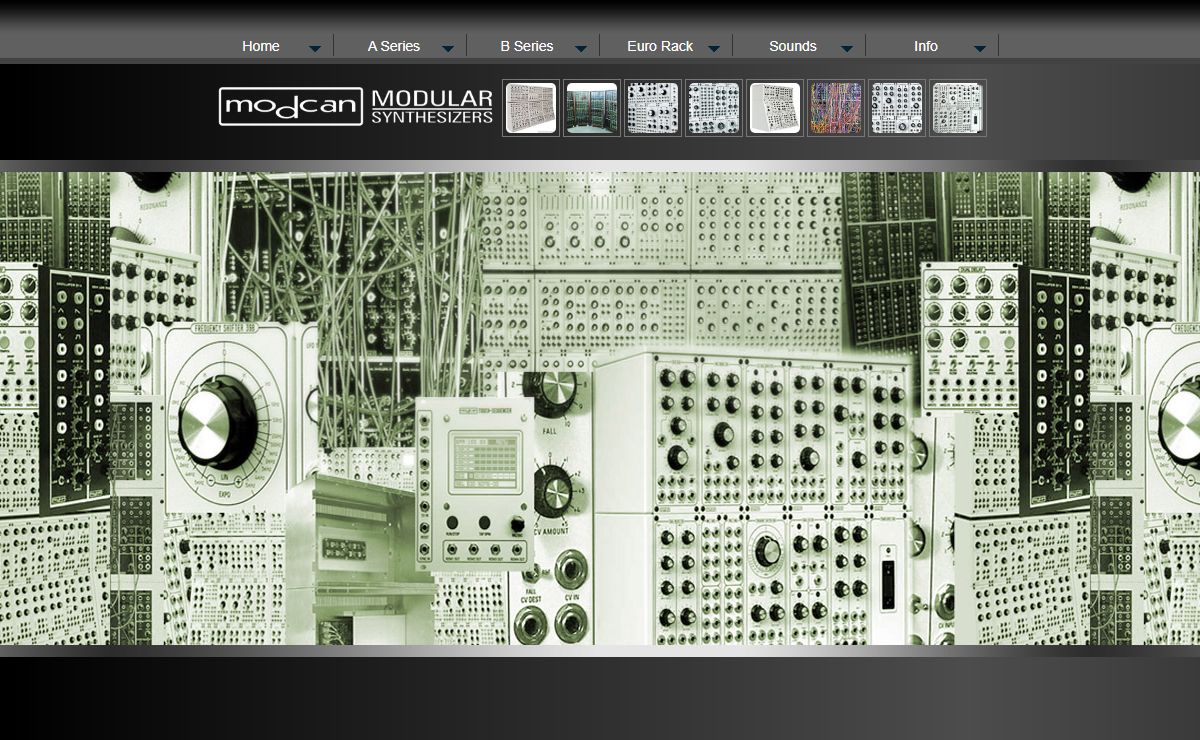
Task: Open the fourth thumbnail in the header row
Action: (714, 108)
